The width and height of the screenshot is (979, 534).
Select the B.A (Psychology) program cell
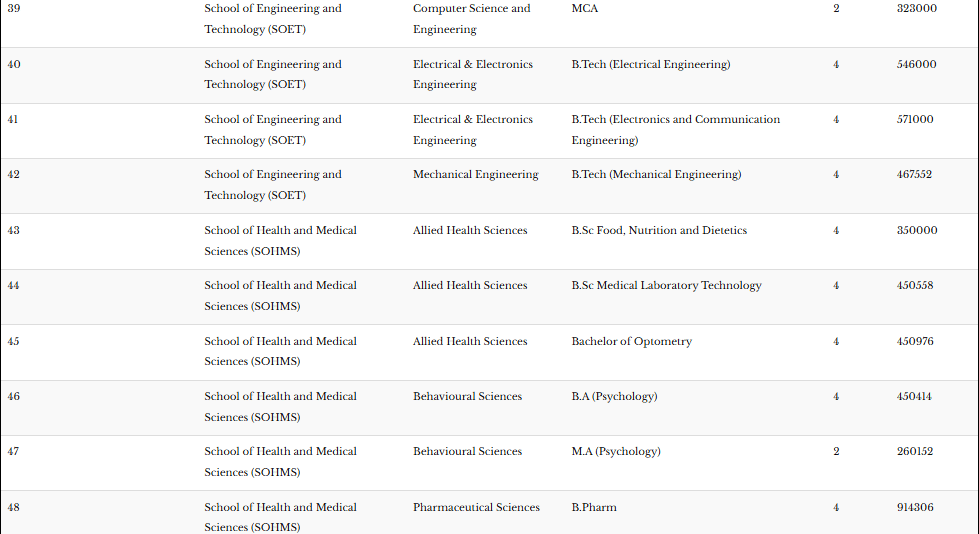(x=614, y=397)
